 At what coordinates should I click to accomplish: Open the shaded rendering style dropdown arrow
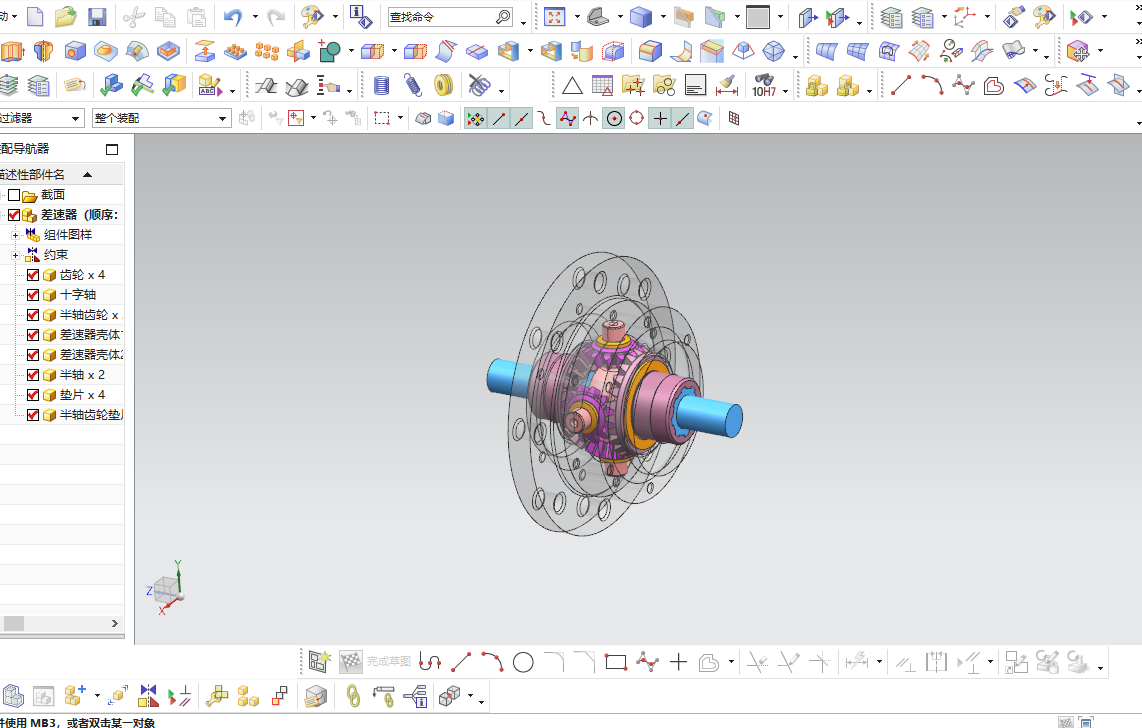(x=663, y=17)
